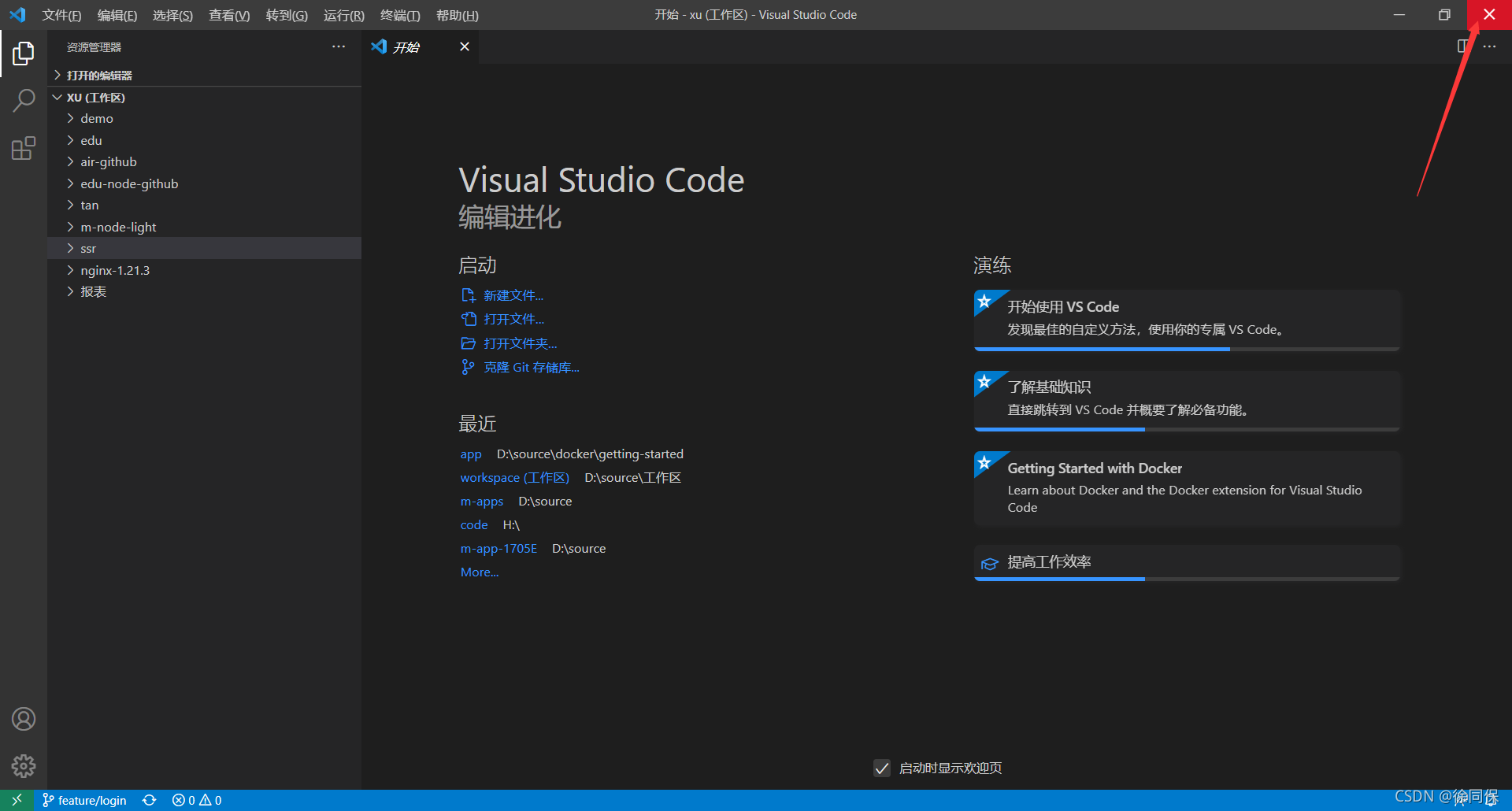Screen dimensions: 1512x811
Task: Open recent code folder link
Action: pos(474,524)
